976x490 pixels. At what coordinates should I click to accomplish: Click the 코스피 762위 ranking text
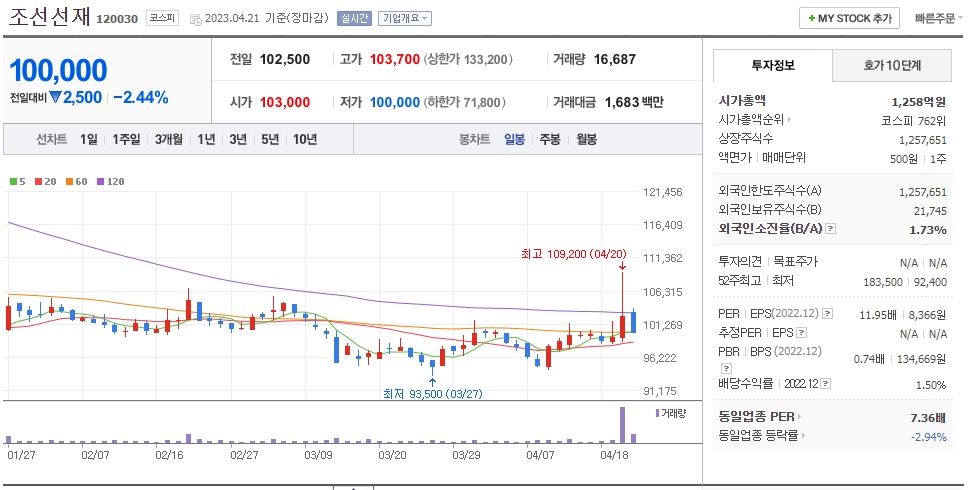pos(914,120)
